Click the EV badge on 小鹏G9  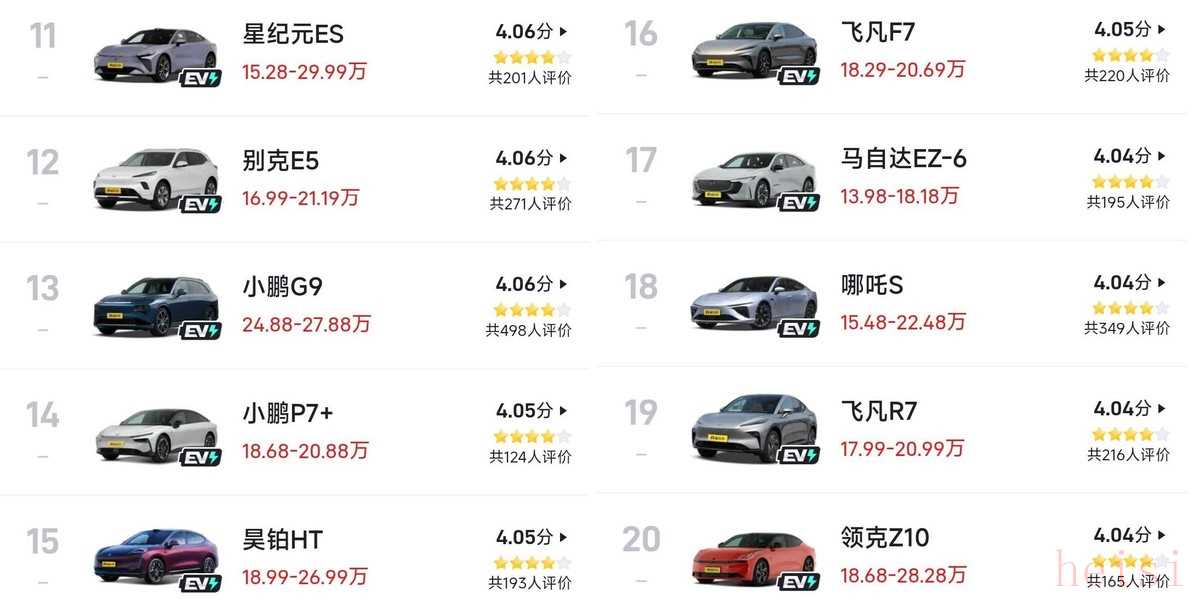pyautogui.click(x=201, y=330)
